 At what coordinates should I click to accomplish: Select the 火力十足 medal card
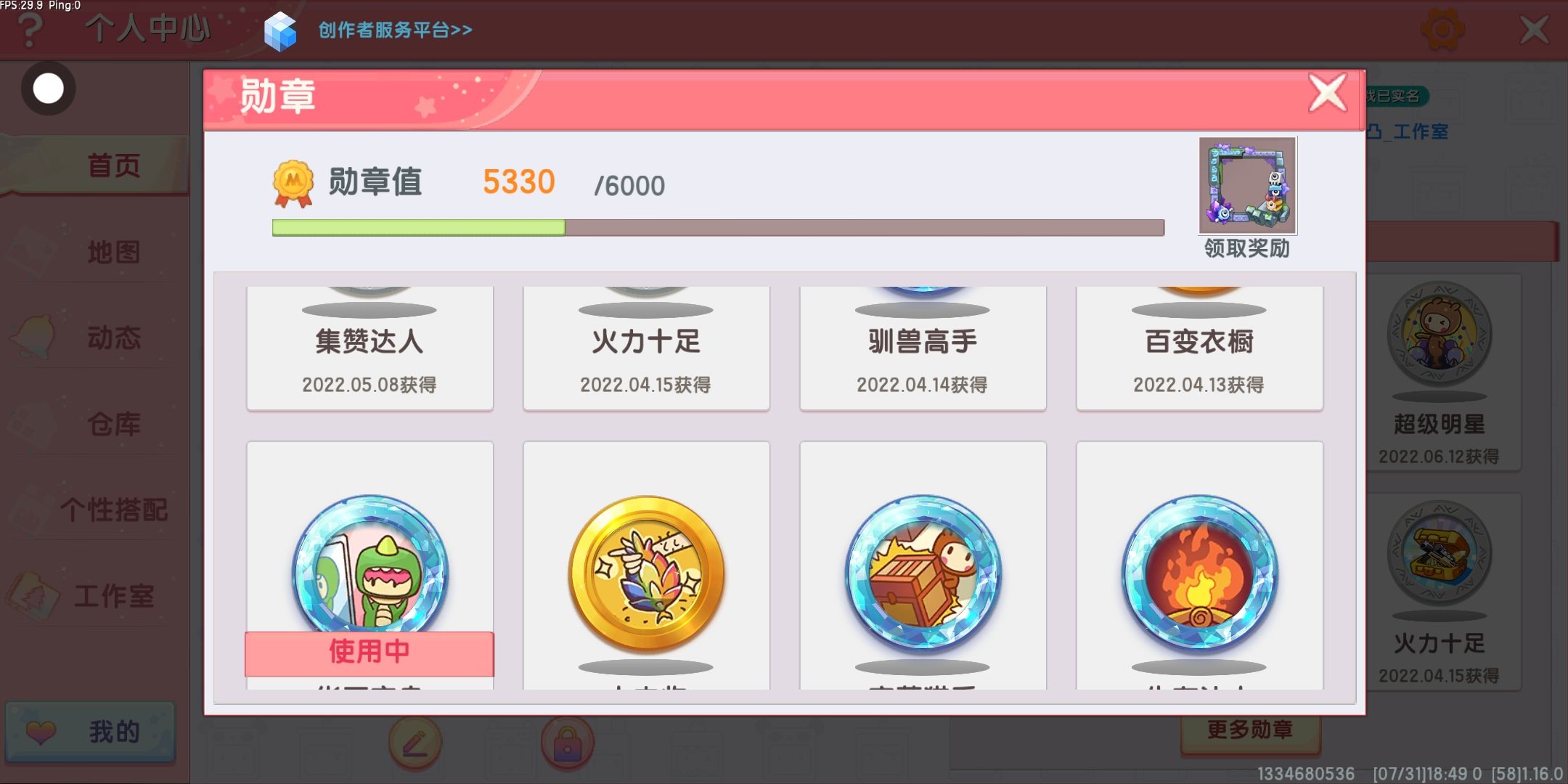pyautogui.click(x=646, y=348)
